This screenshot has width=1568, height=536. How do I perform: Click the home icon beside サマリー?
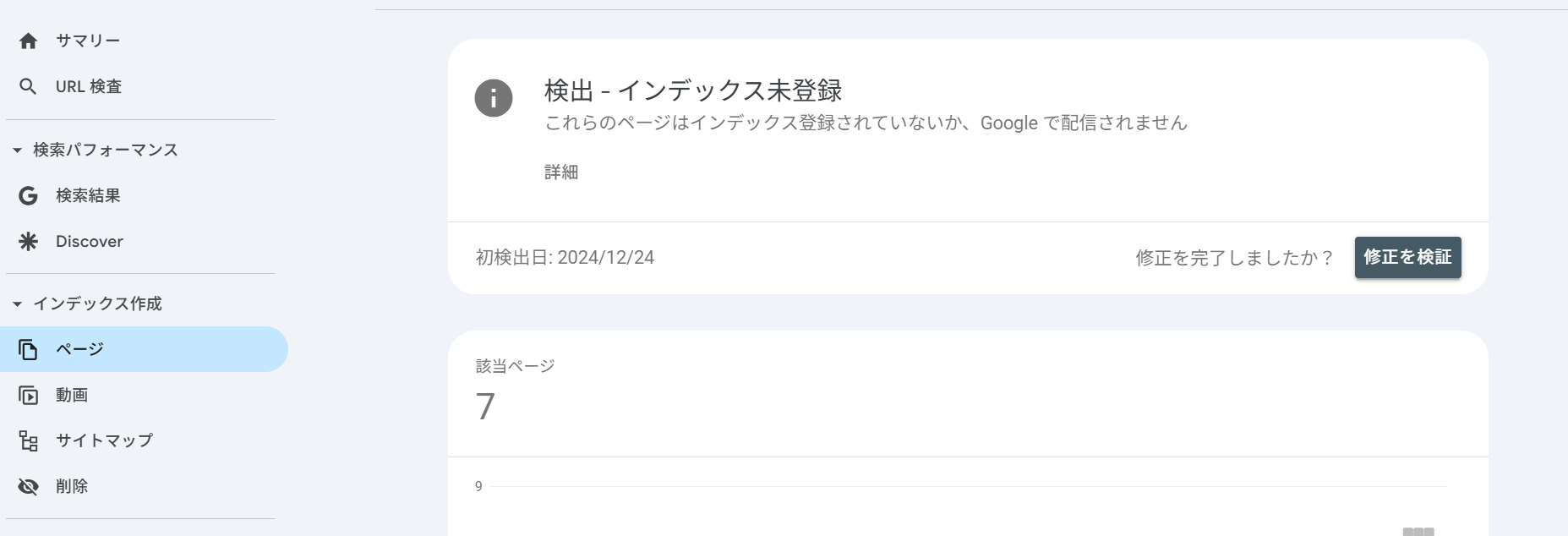coord(28,41)
